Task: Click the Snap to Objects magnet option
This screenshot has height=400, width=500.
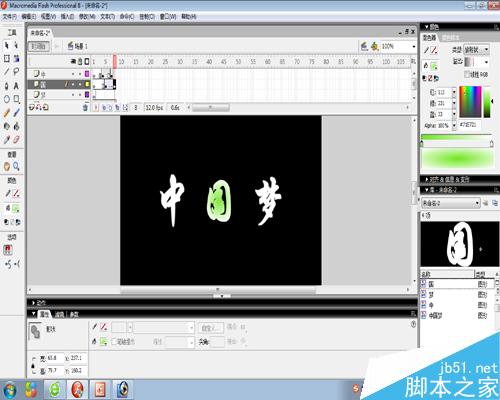Action: 8,250
